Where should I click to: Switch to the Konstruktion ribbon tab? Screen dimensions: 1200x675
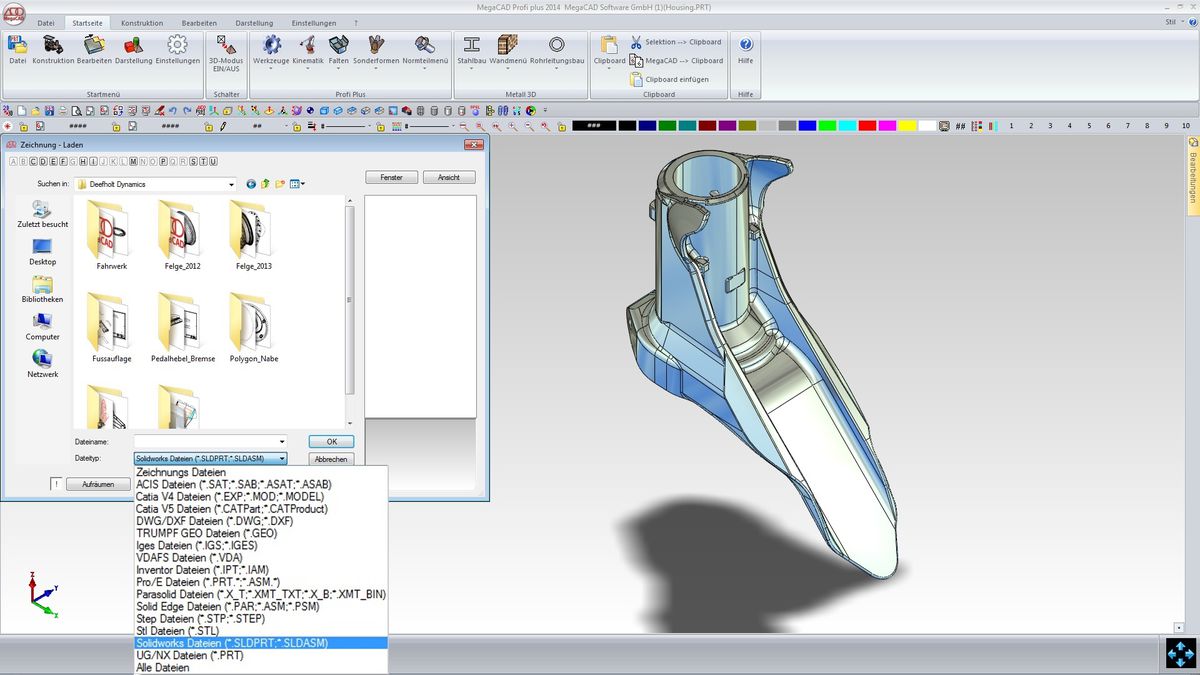(x=142, y=22)
